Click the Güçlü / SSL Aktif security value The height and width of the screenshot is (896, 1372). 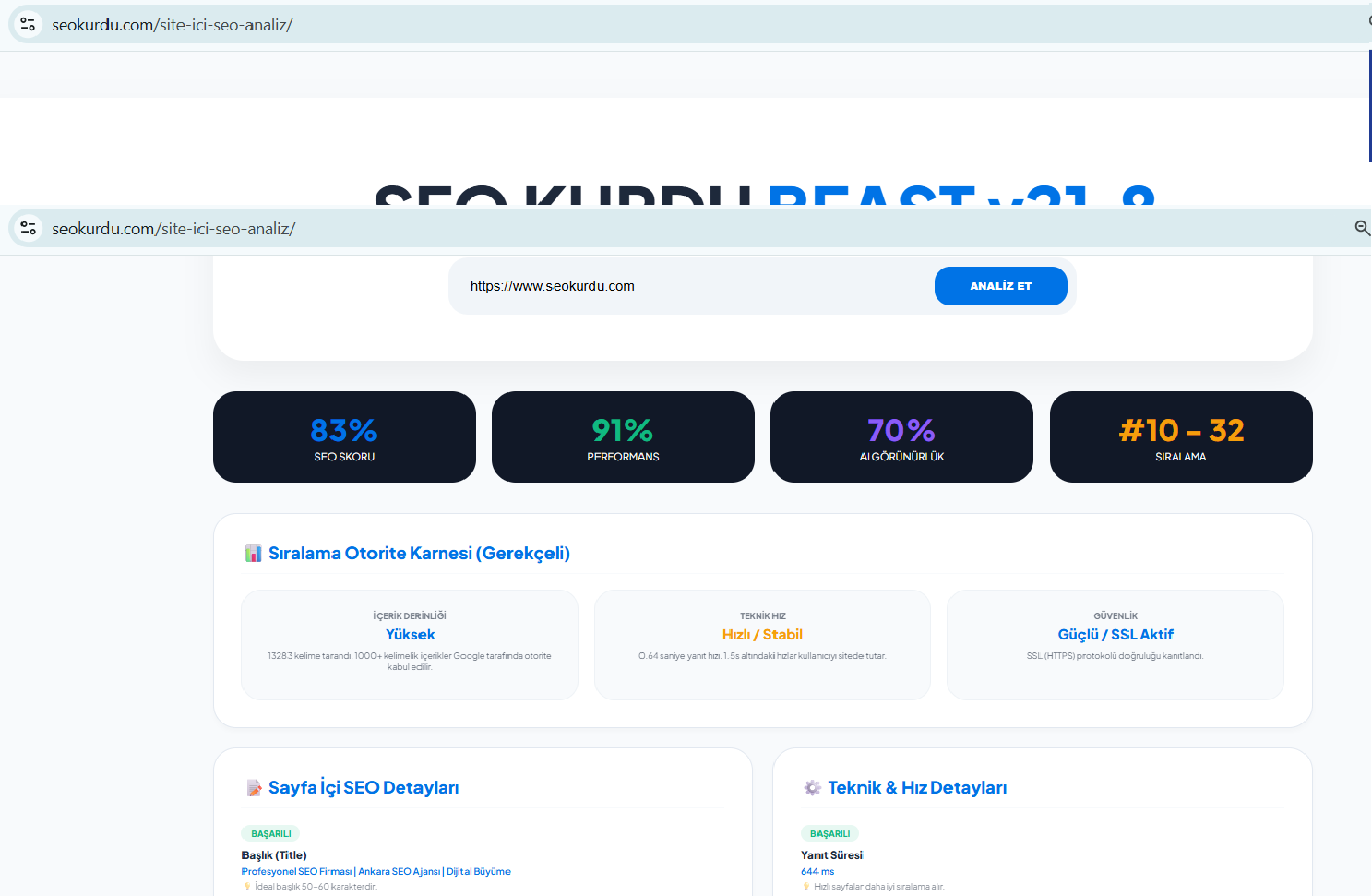point(1115,635)
